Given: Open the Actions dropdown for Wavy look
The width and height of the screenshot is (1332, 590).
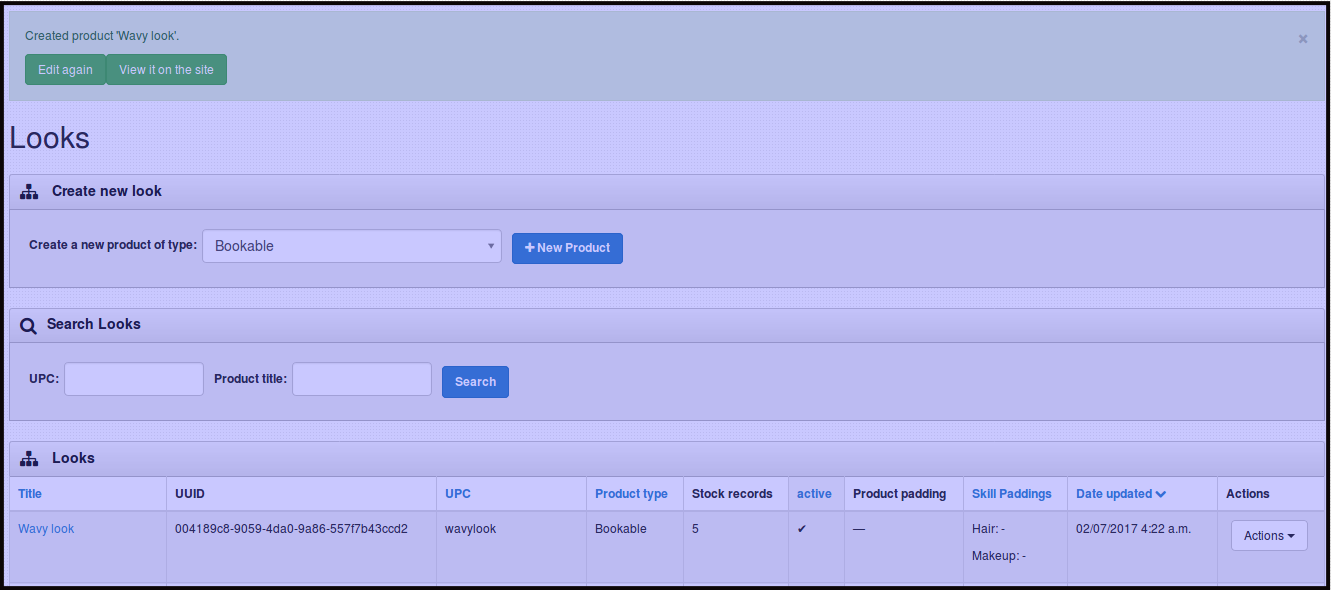Looking at the screenshot, I should click(1269, 536).
